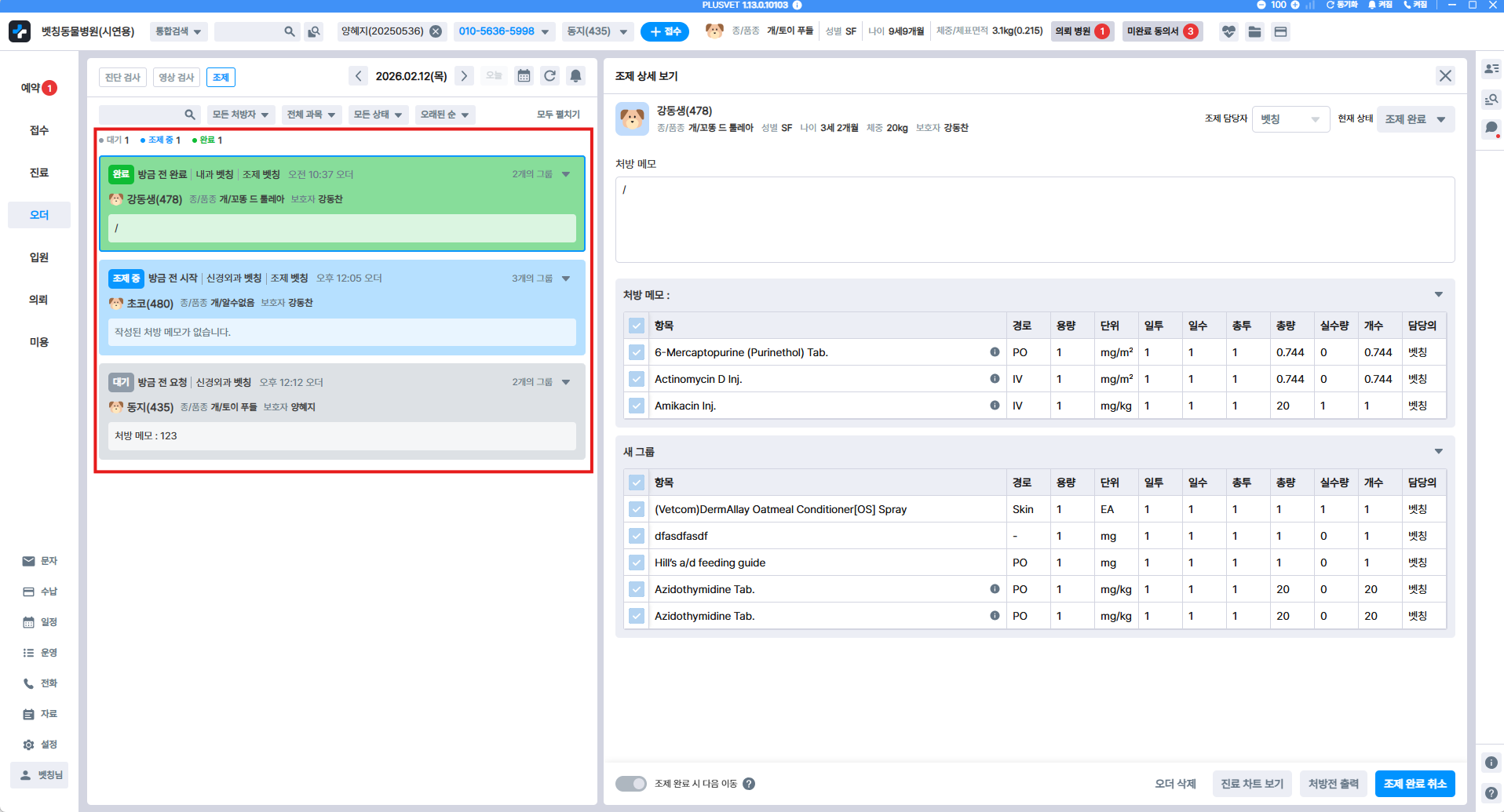Open the folder icon in top toolbar
This screenshot has height=812, width=1504.
pyautogui.click(x=1254, y=32)
